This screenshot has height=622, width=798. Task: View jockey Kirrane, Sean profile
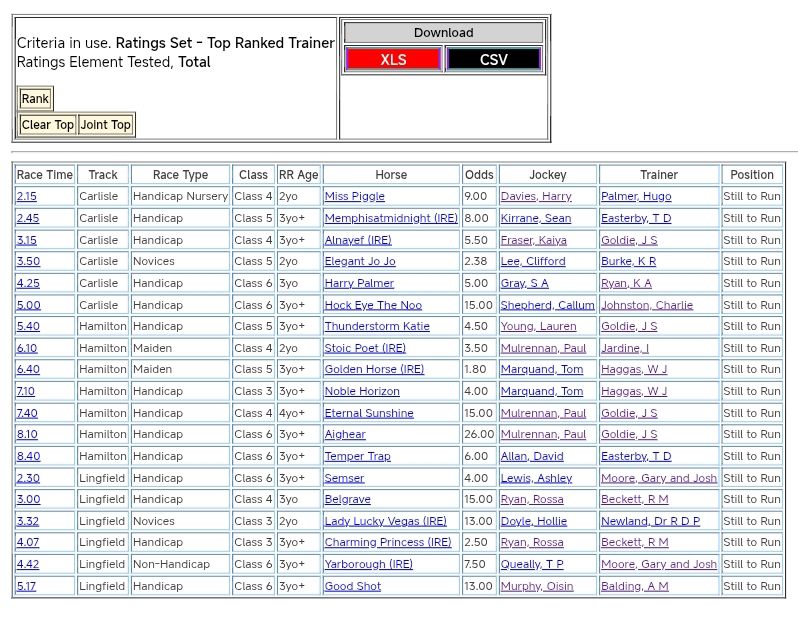click(535, 218)
